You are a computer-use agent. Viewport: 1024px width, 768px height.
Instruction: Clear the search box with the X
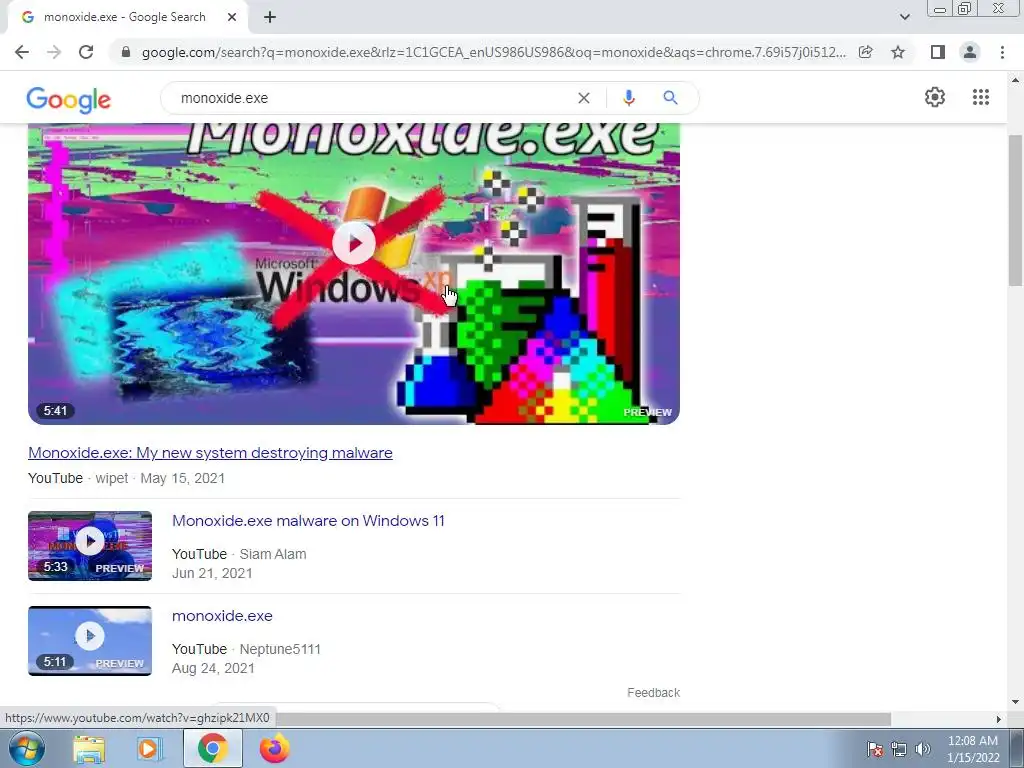tap(584, 98)
